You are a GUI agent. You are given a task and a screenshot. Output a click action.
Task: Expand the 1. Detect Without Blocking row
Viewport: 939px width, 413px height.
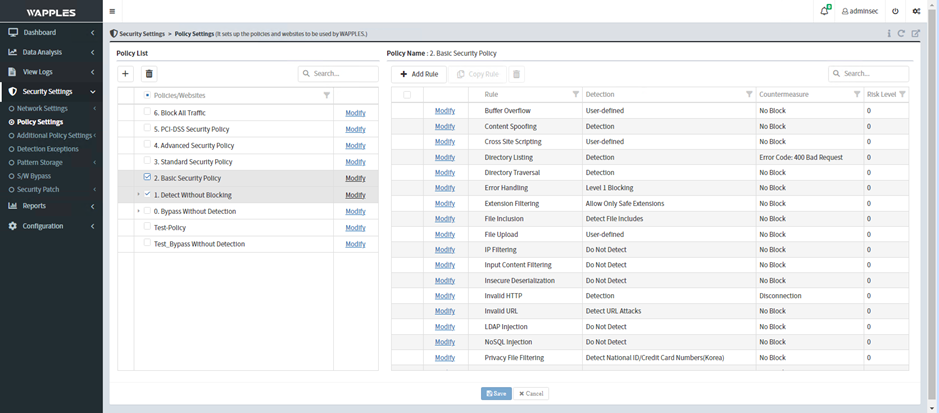pos(138,194)
